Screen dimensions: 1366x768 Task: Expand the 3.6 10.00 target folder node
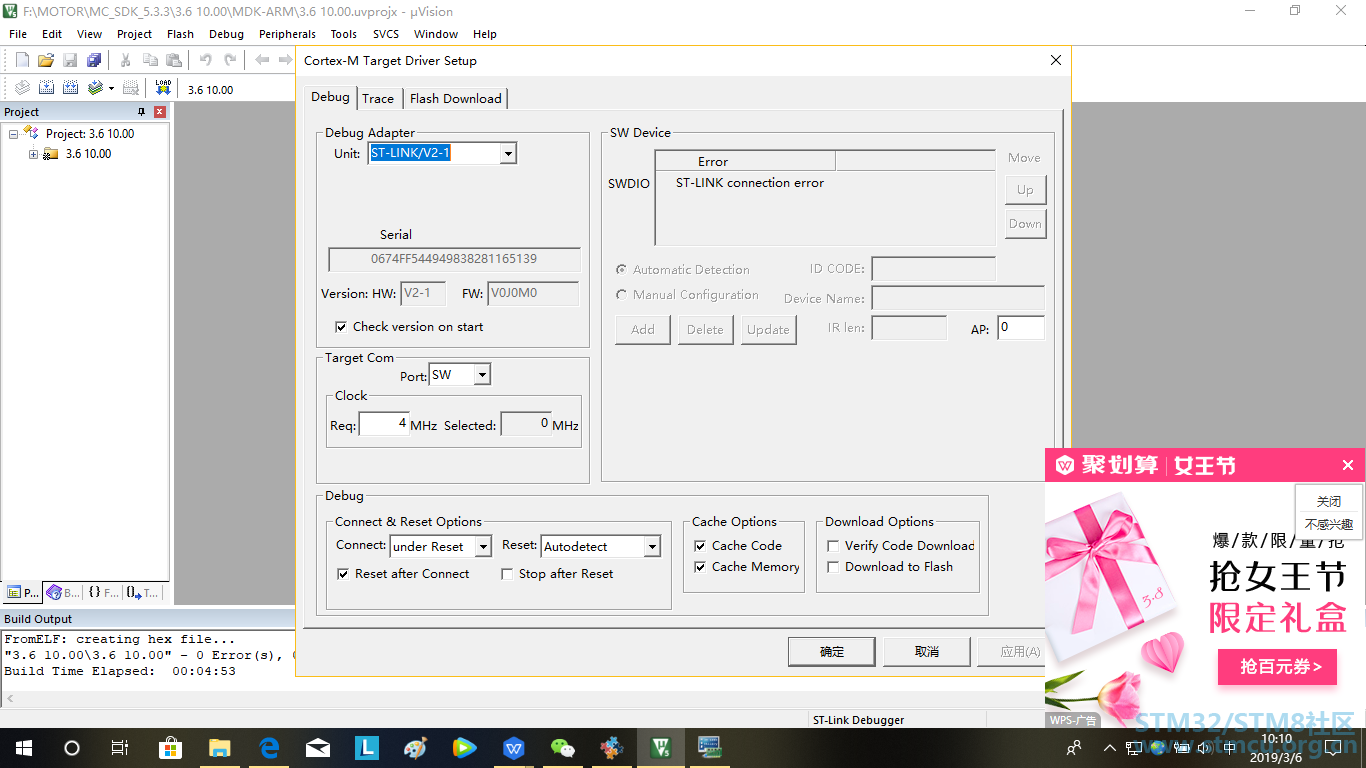[x=33, y=154]
